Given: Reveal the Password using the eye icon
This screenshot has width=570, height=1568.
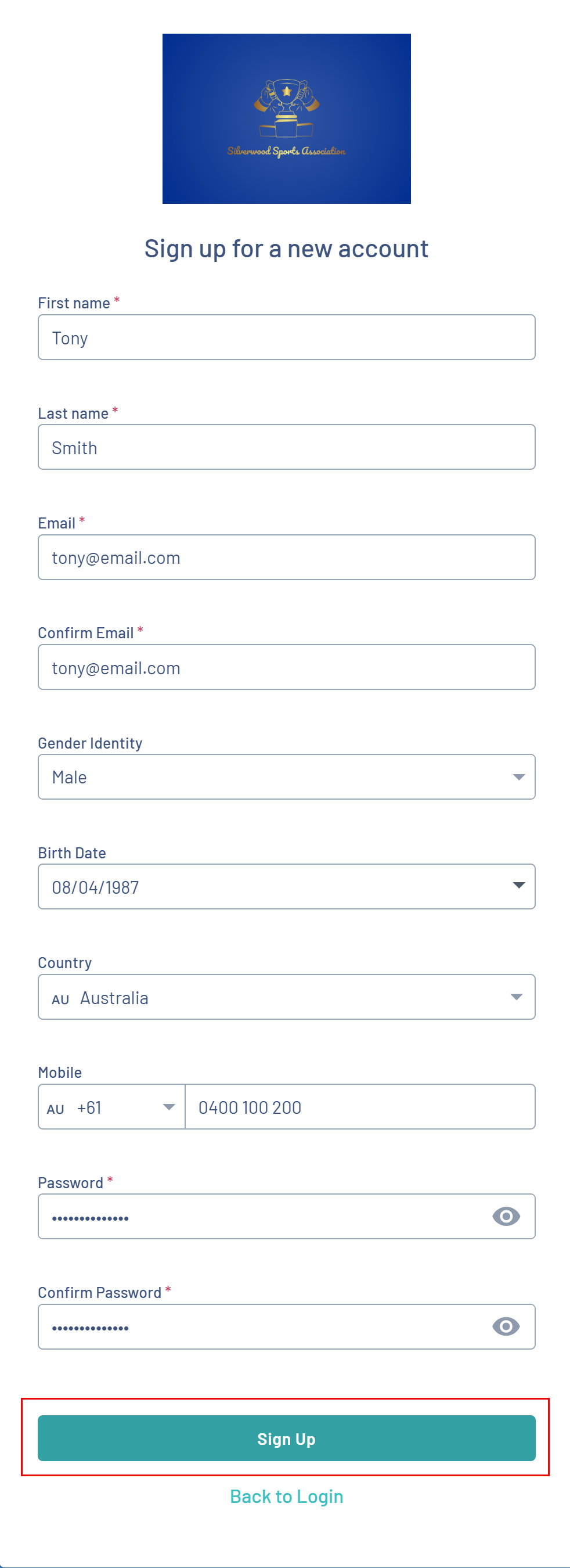Looking at the screenshot, I should (x=506, y=1216).
